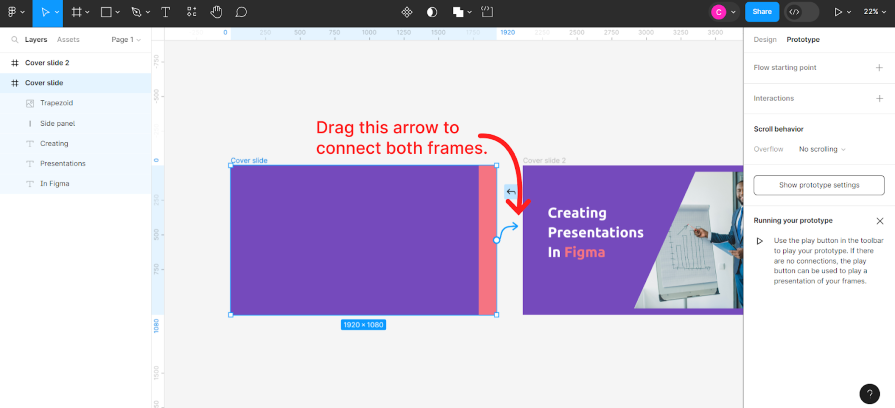Screen dimensions: 895x408
Task: Activate the Comment tool
Action: tap(241, 12)
